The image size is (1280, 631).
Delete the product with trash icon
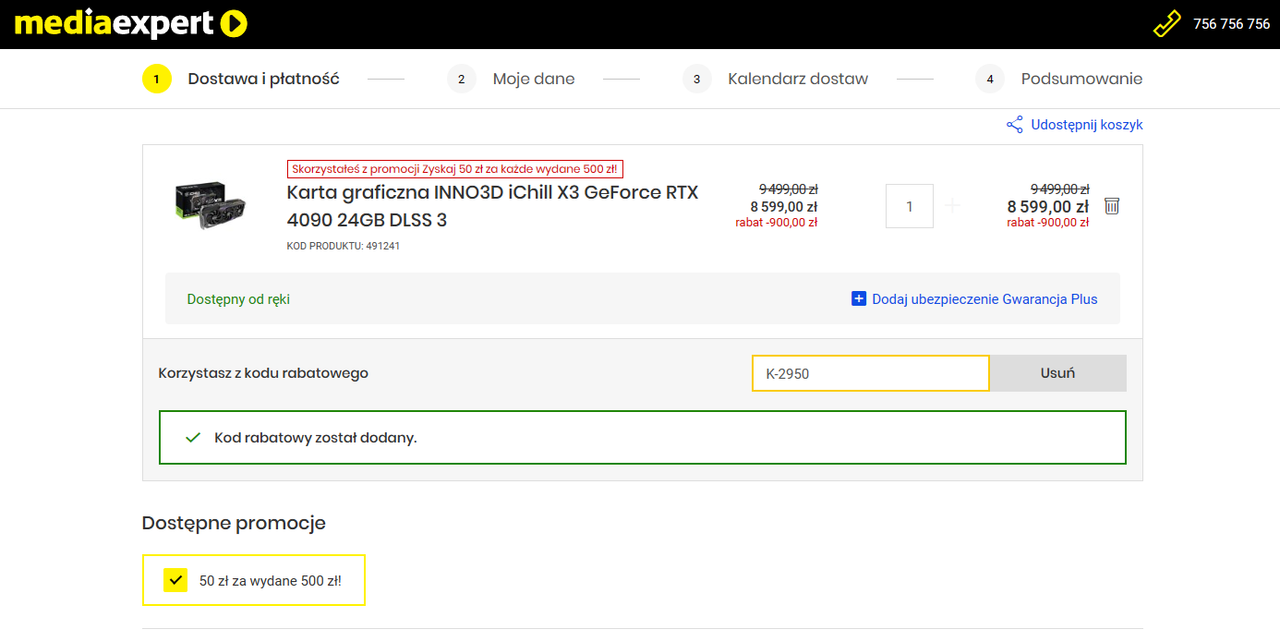(x=1112, y=206)
